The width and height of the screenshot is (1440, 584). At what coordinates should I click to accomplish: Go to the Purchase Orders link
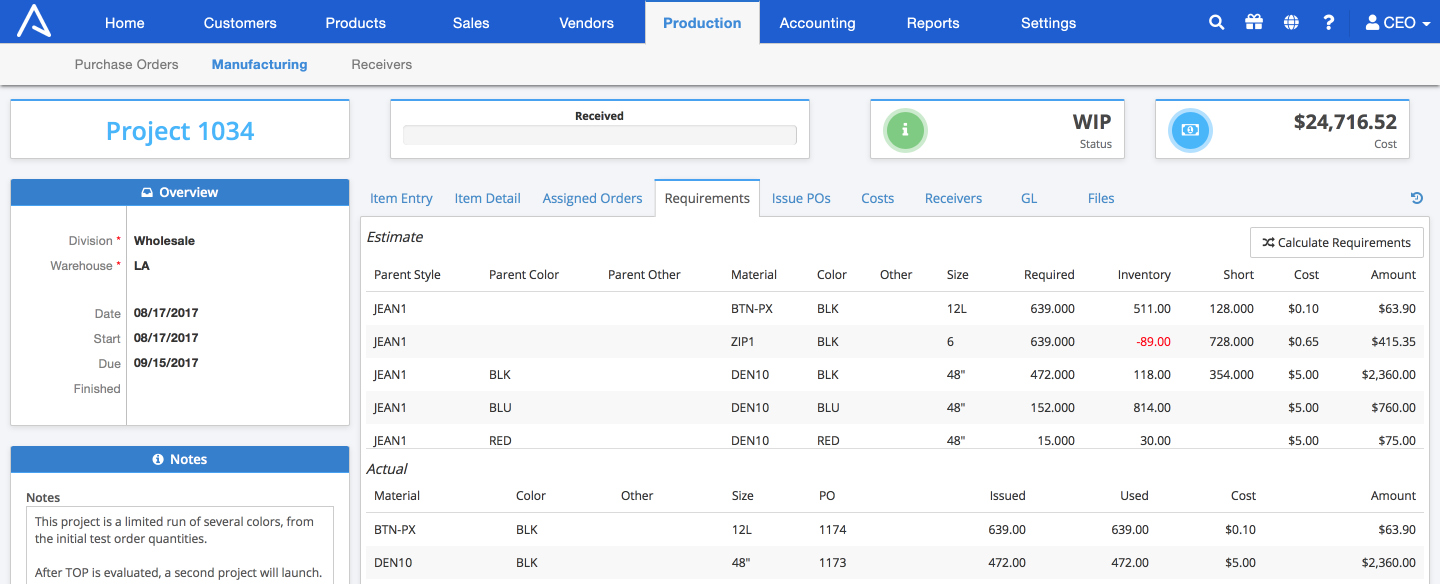coord(126,64)
